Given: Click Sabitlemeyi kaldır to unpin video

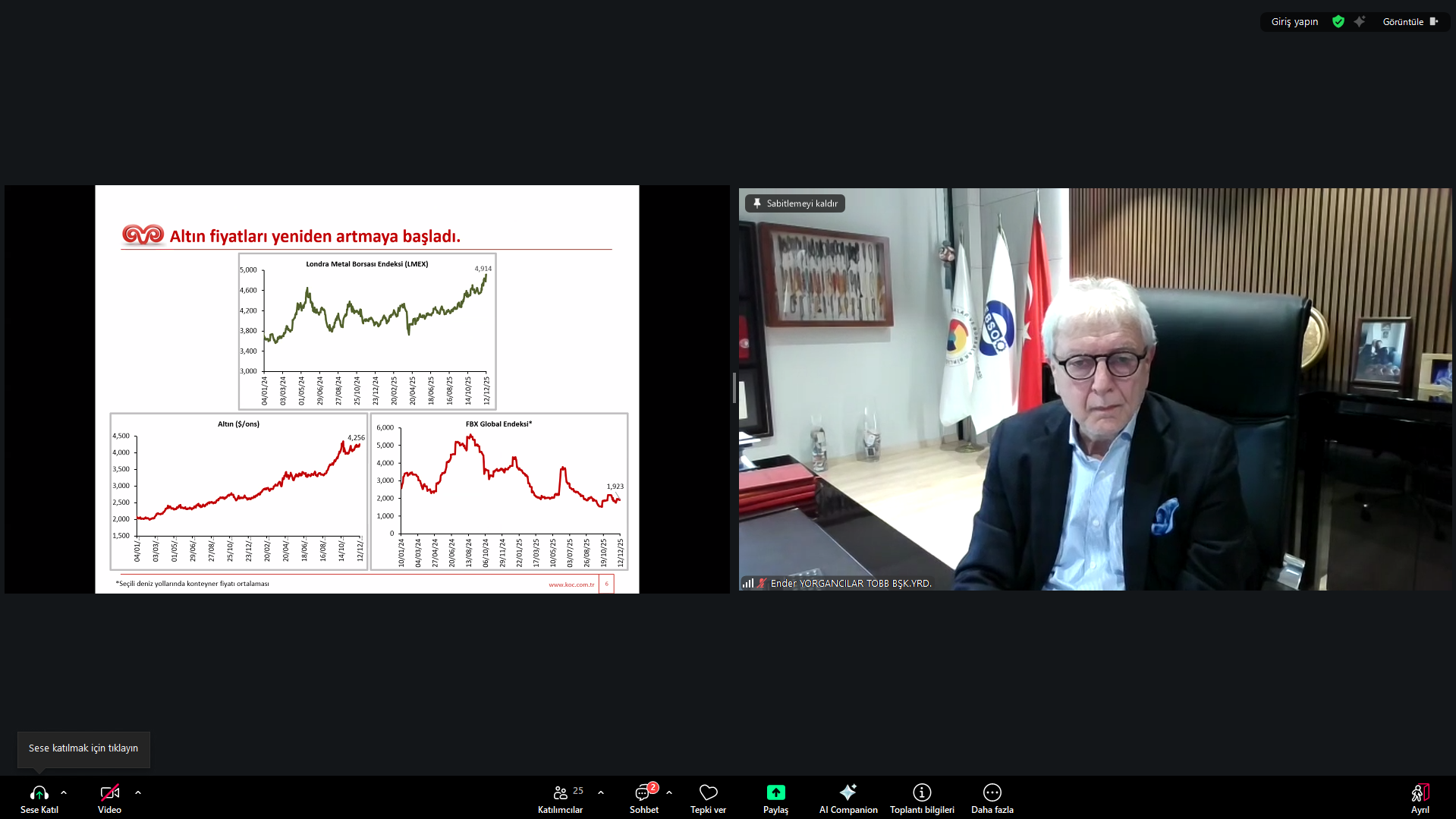Looking at the screenshot, I should (x=795, y=203).
